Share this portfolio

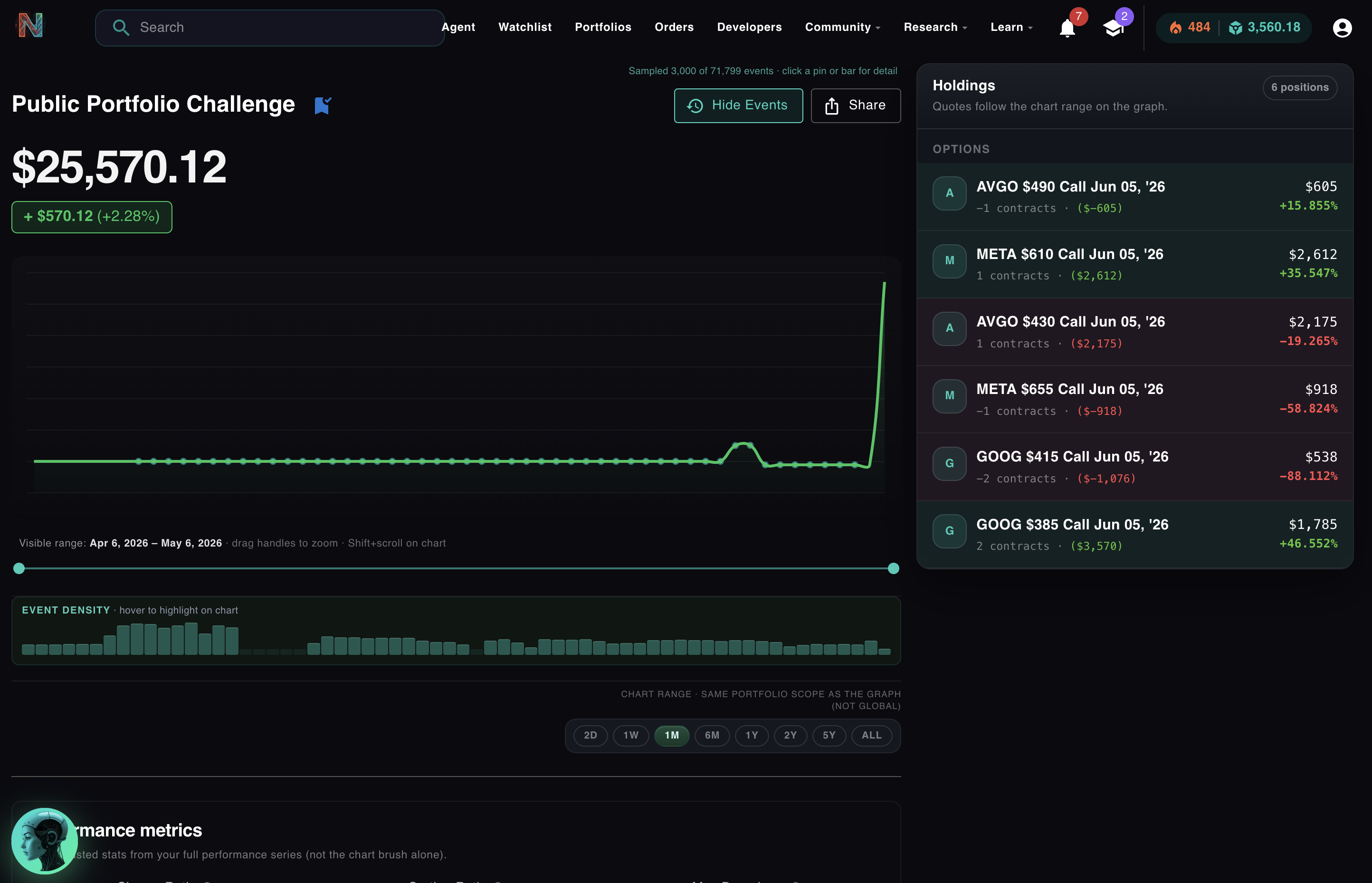(856, 106)
